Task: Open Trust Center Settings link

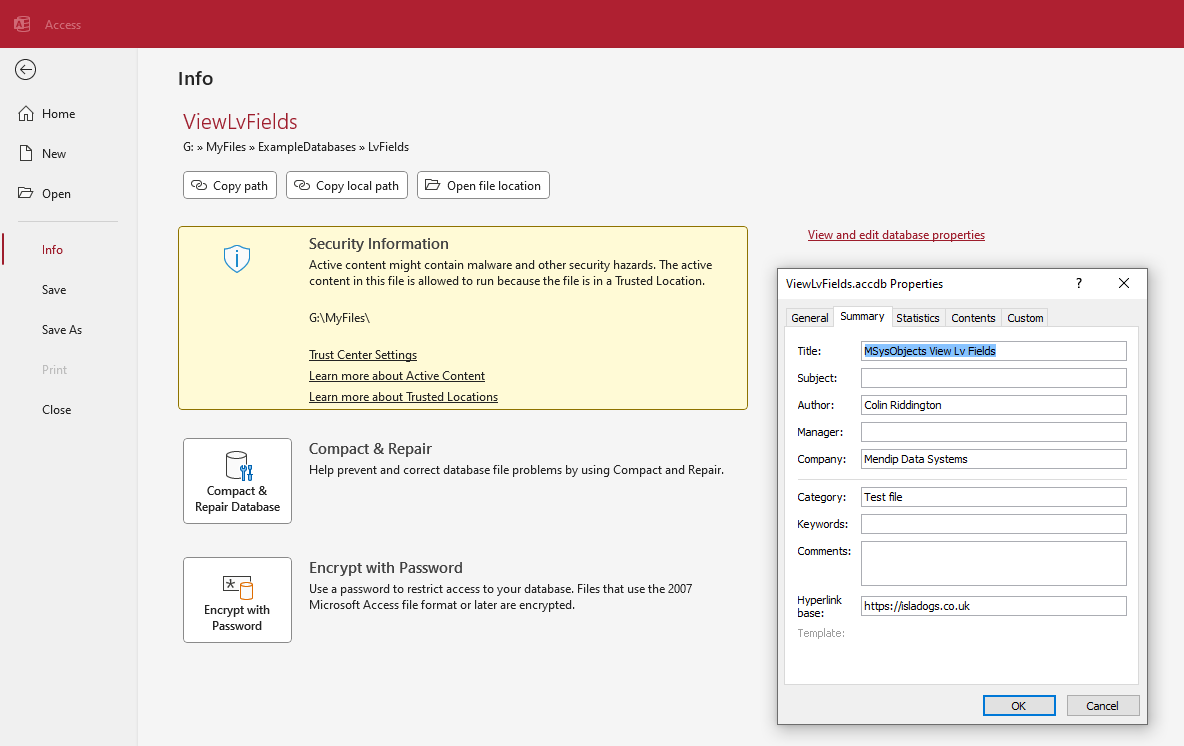Action: coord(362,355)
